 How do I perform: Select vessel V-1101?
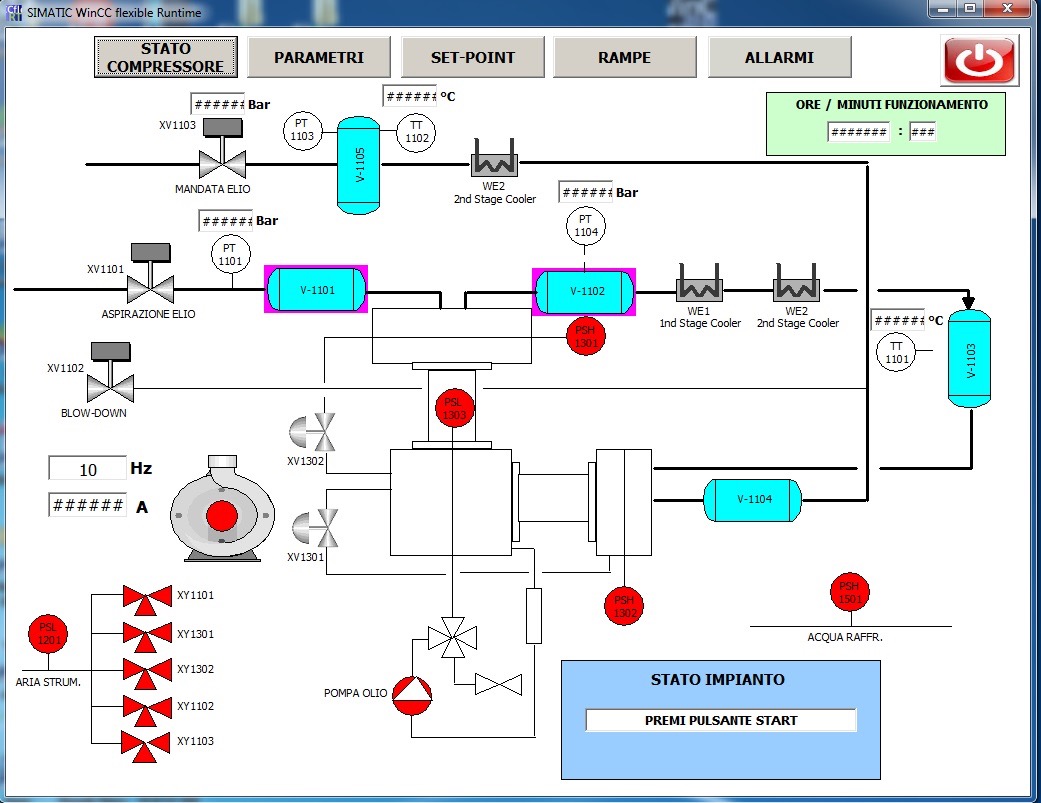click(x=316, y=289)
